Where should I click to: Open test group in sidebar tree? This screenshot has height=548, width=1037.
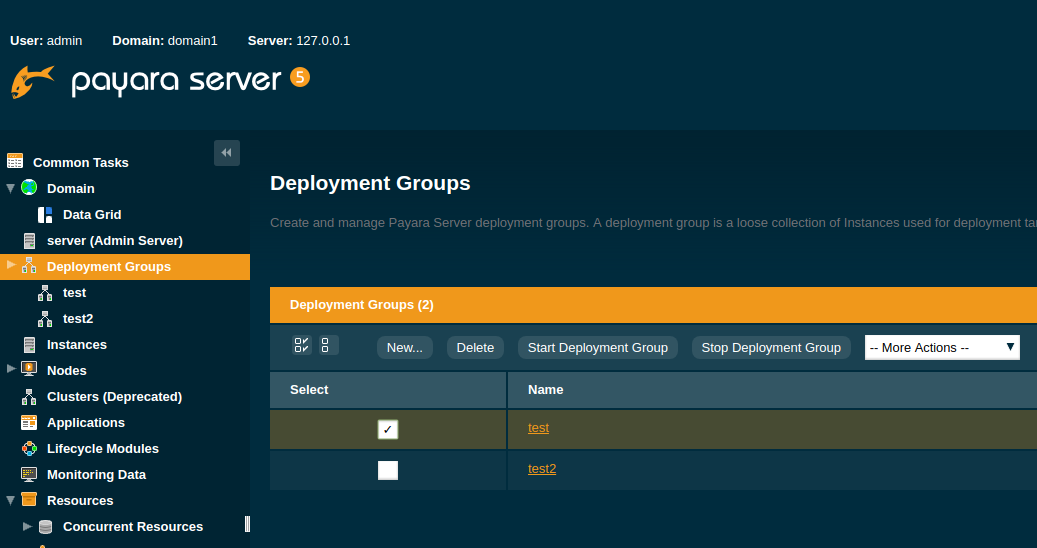click(74, 292)
